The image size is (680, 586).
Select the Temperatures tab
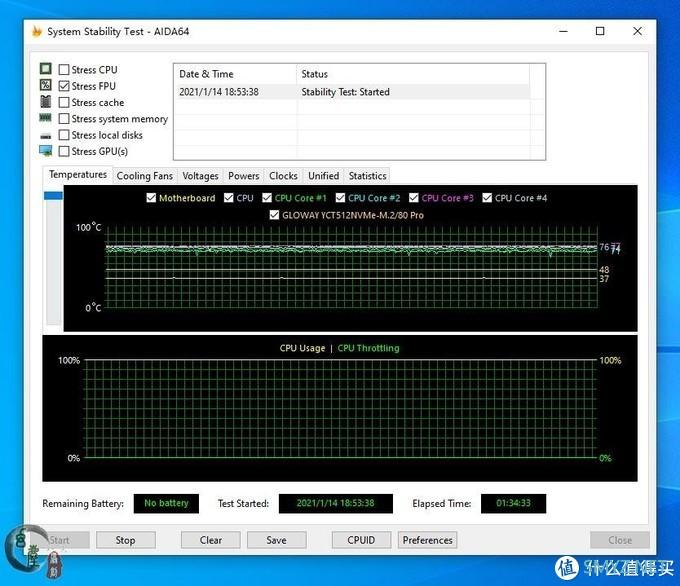pyautogui.click(x=78, y=174)
